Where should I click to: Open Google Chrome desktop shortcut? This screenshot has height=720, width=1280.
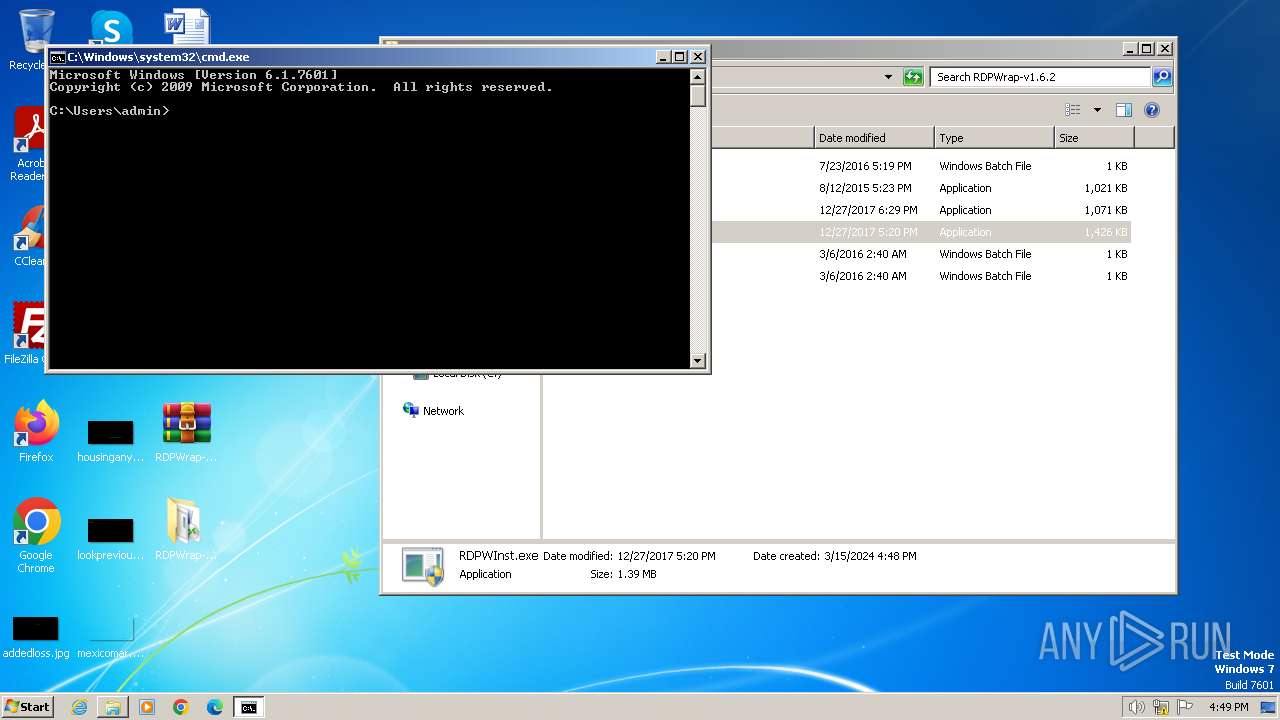(x=36, y=536)
